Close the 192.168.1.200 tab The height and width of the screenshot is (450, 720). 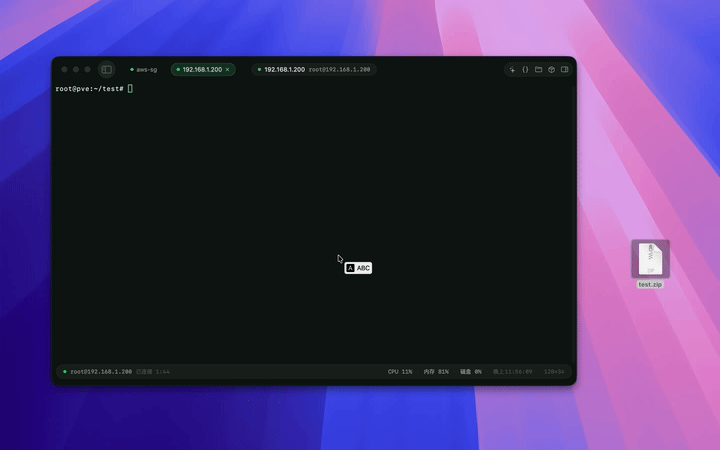[x=227, y=70]
